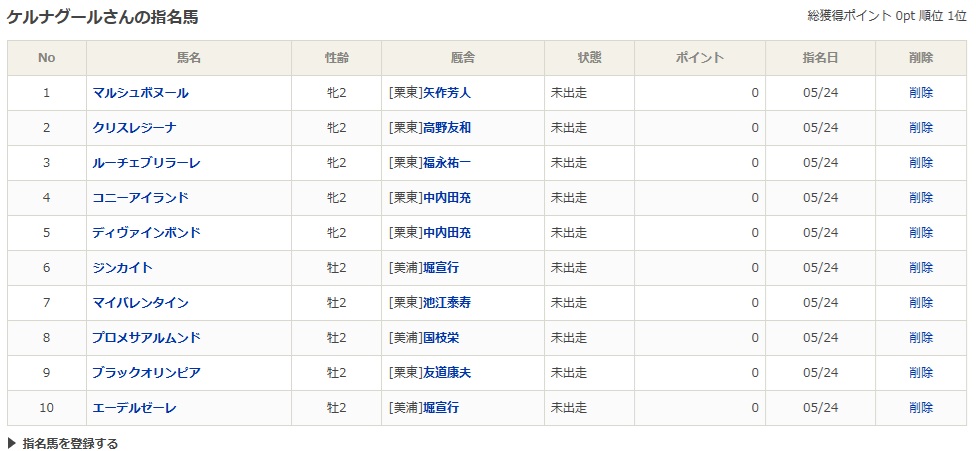
Task: Open horse コニーアイランド link
Action: point(141,198)
